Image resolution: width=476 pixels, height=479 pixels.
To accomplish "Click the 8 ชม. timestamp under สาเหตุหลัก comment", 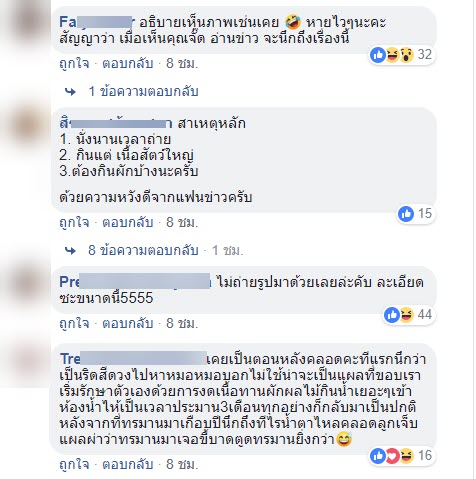I will 182,222.
